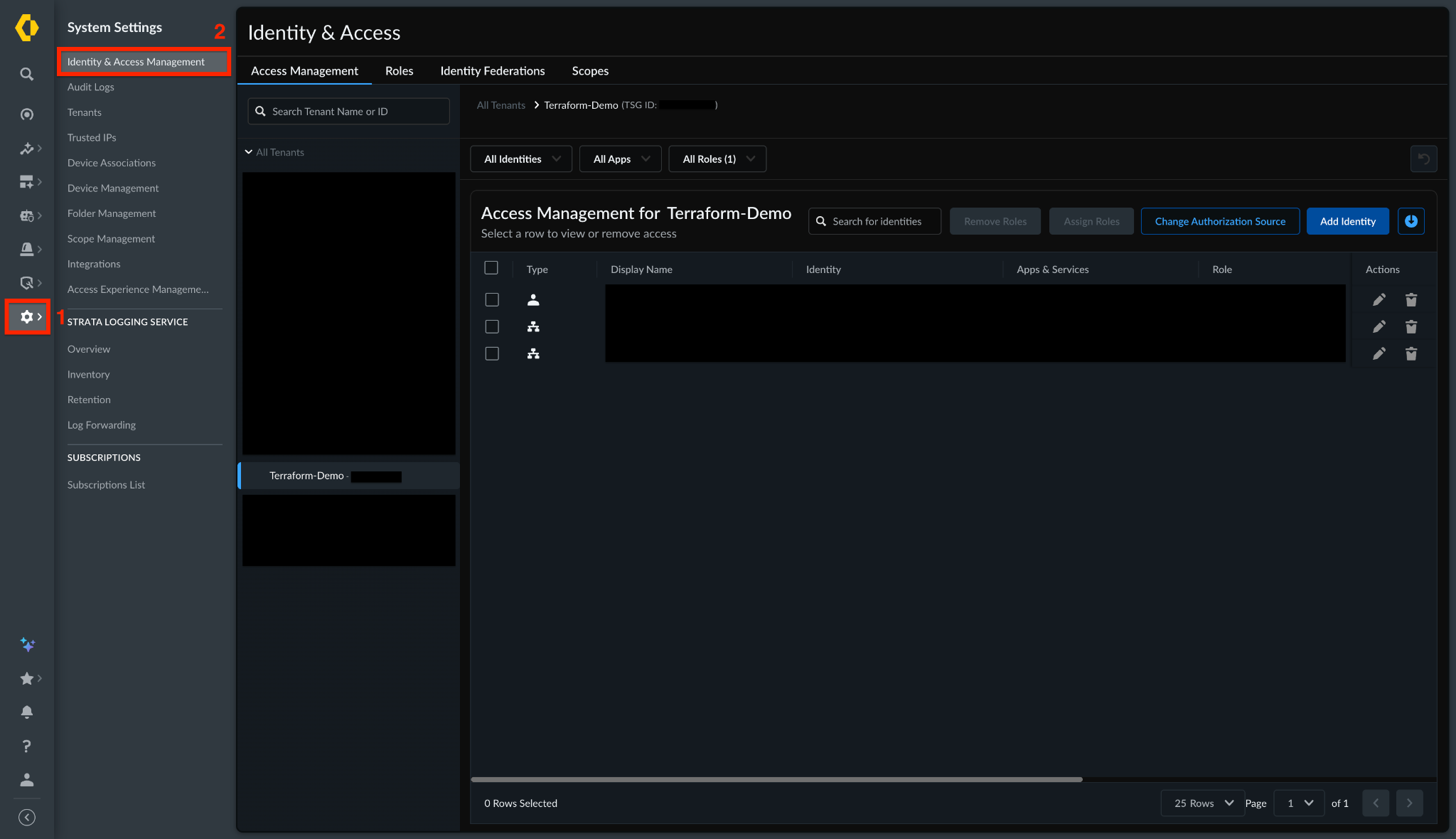1456x839 pixels.
Task: Open the user profile icon in rail
Action: click(x=27, y=780)
